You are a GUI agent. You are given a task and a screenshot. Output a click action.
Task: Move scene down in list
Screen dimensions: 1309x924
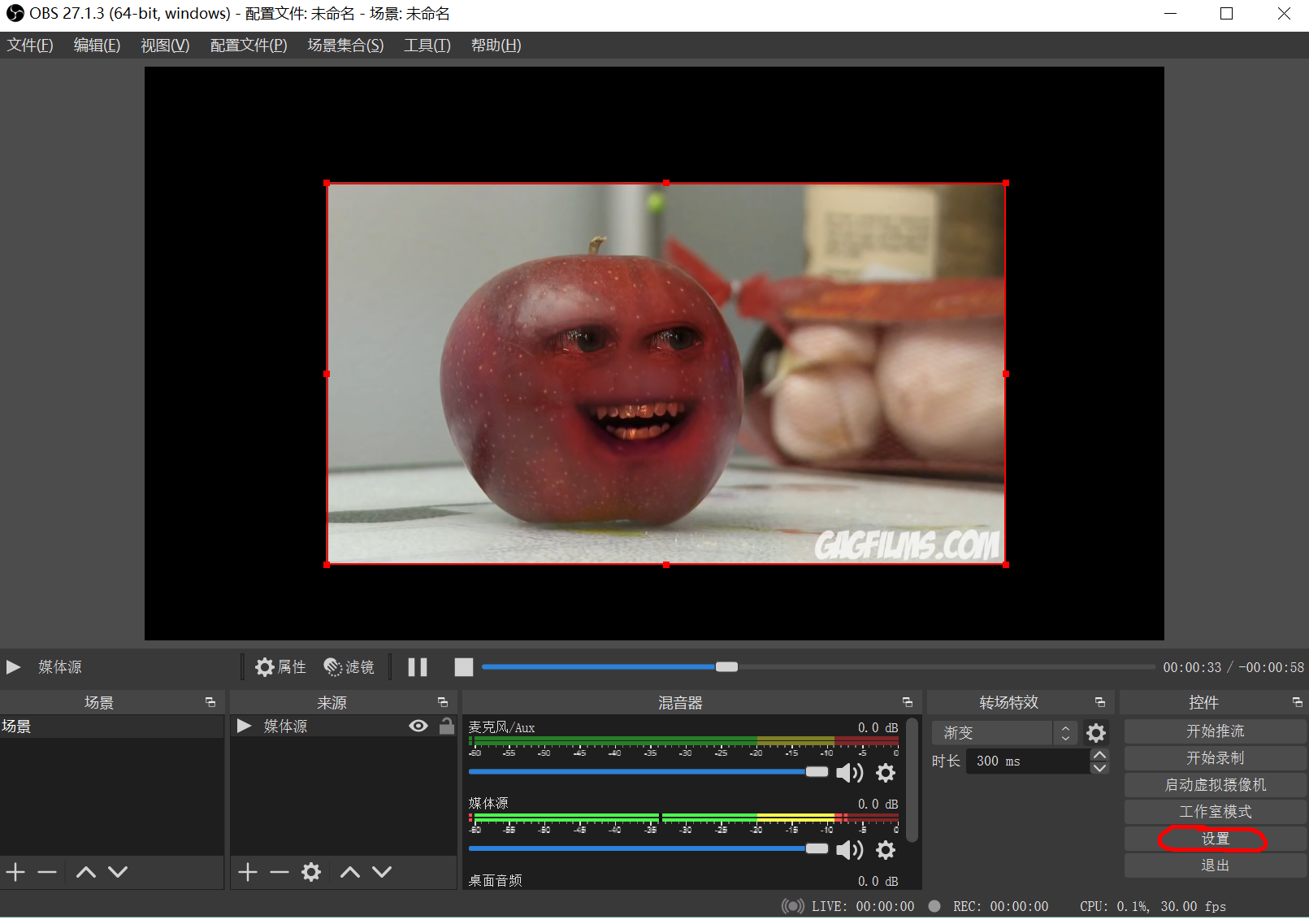pos(118,872)
